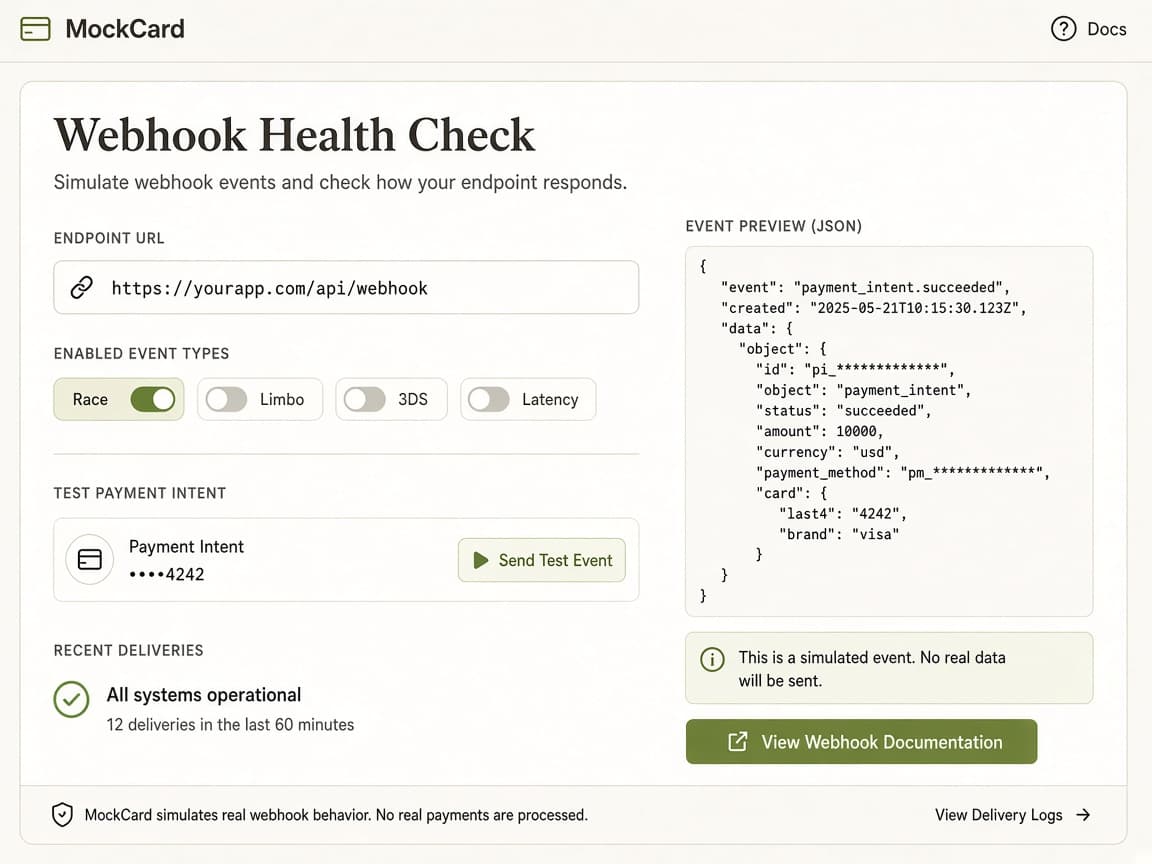This screenshot has width=1152, height=864.
Task: Click the "MockCard simulates real webhook behavior" footer text
Action: [x=336, y=815]
